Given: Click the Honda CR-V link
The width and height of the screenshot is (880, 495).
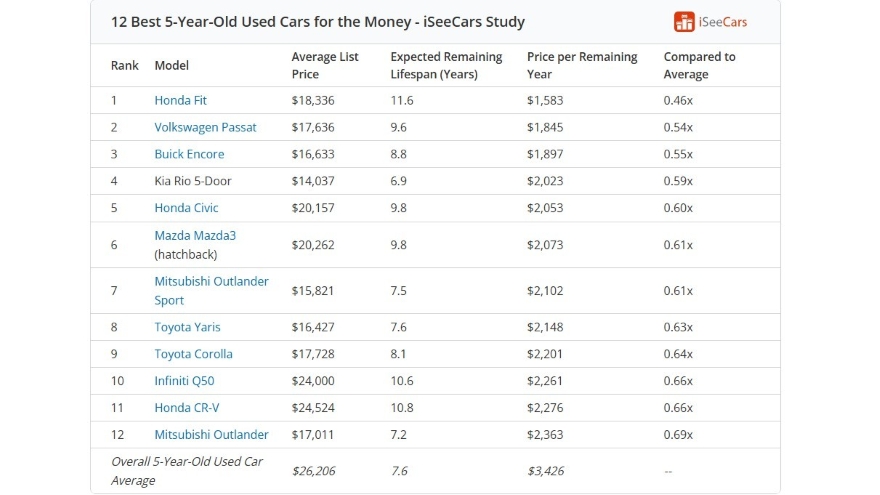Looking at the screenshot, I should click(x=185, y=408).
